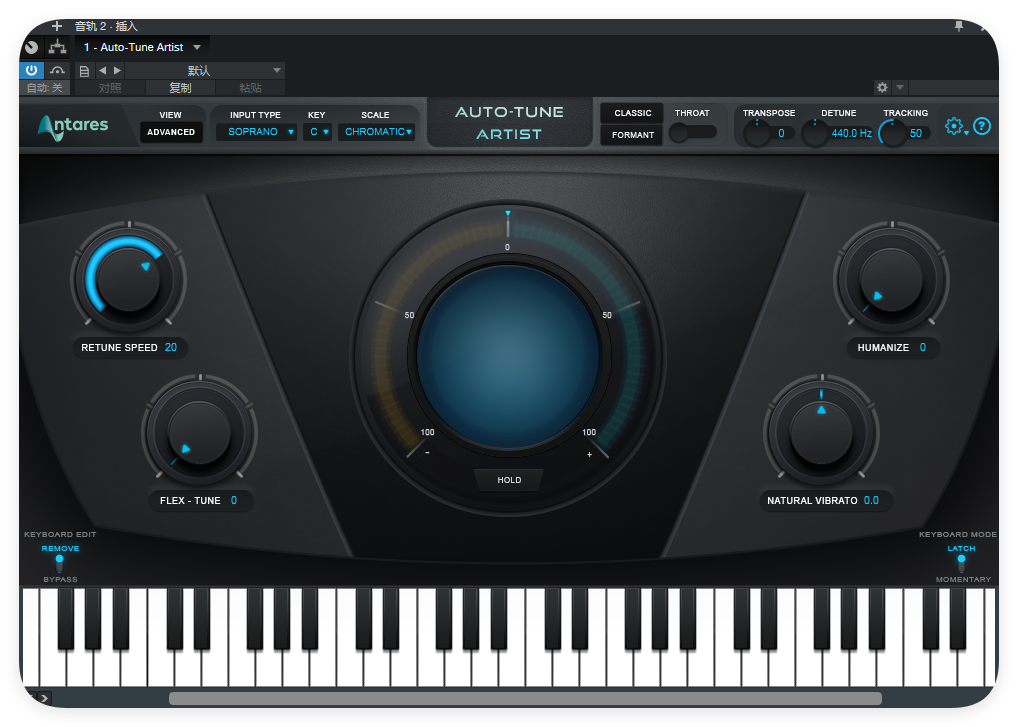This screenshot has height=727, width=1018.
Task: Open the routing diagram icon
Action: [58, 47]
